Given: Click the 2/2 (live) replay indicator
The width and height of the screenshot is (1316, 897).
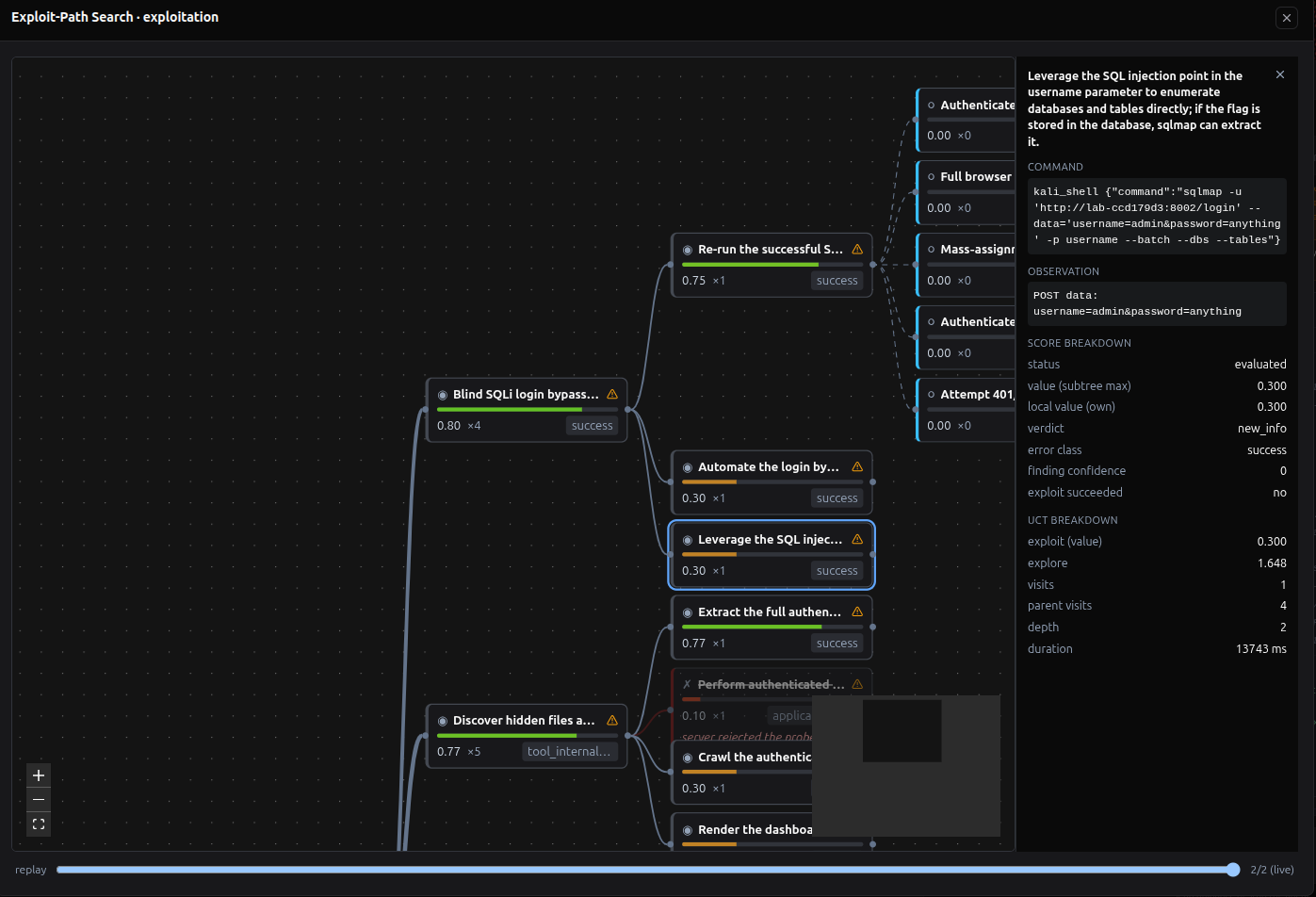Looking at the screenshot, I should click(x=1272, y=870).
